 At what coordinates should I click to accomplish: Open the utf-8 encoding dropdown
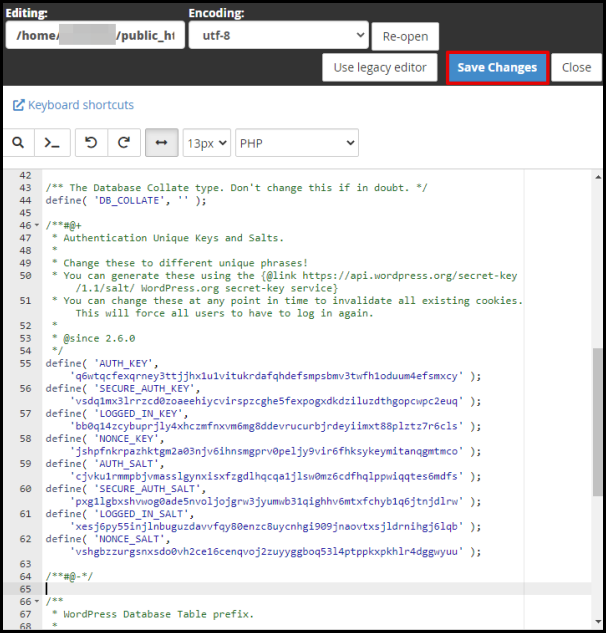[279, 36]
